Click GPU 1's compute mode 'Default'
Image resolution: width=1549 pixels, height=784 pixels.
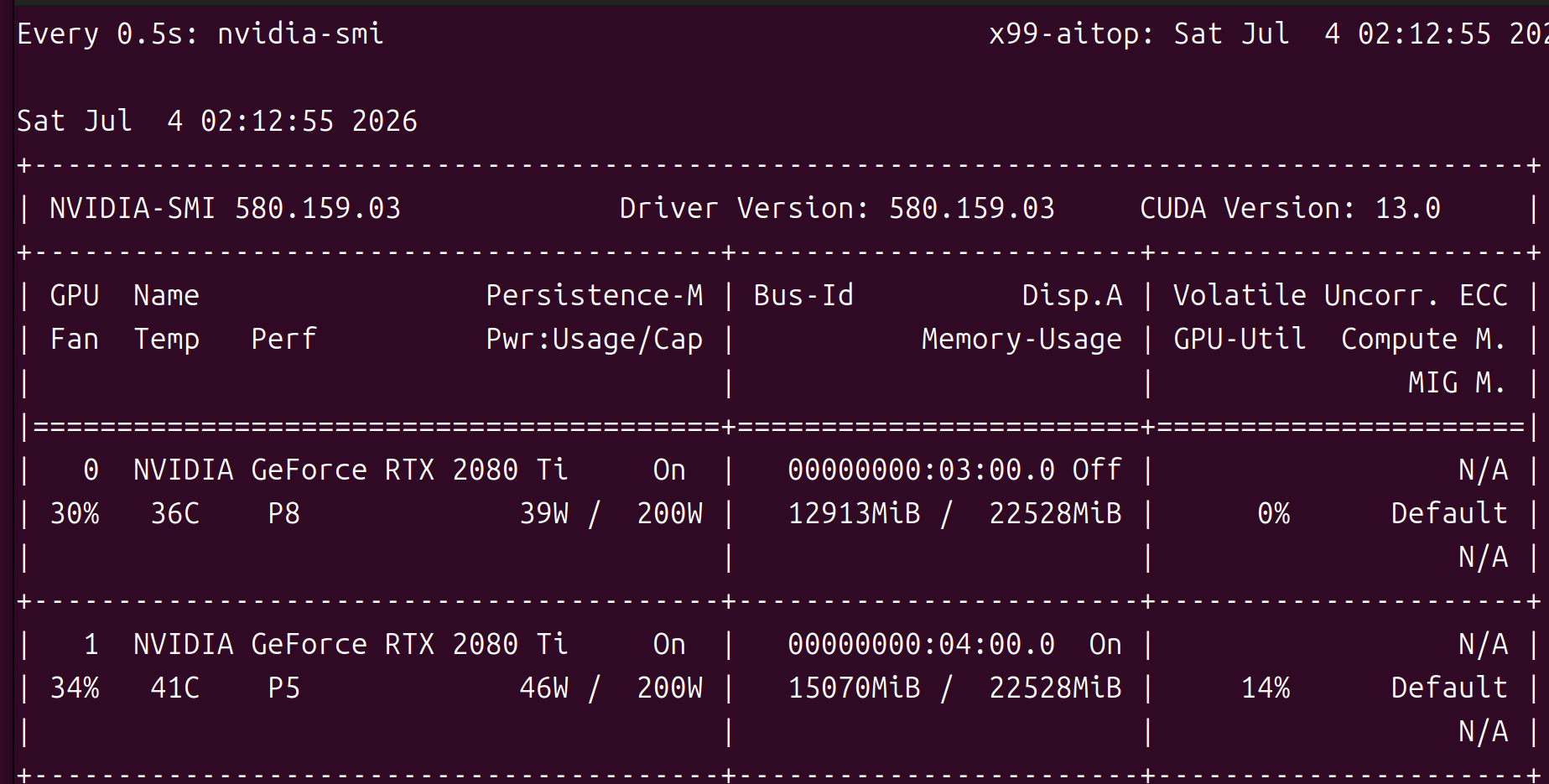1449,688
